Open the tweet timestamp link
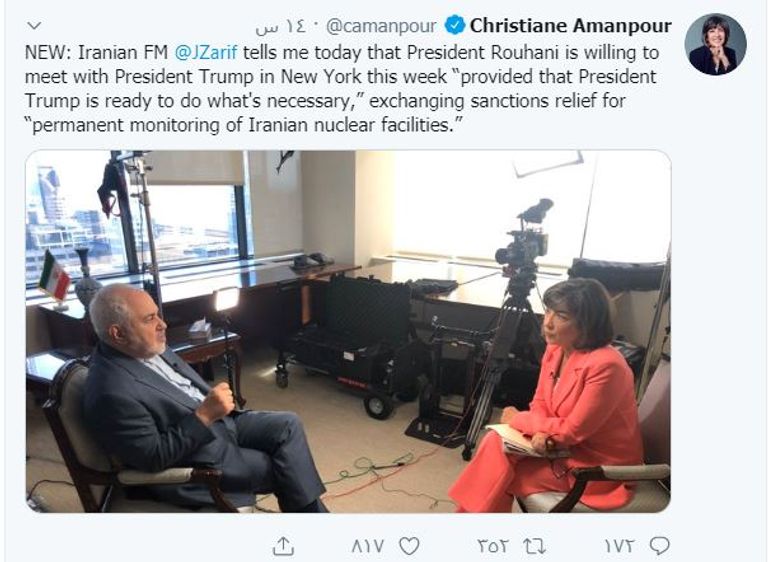768x562 pixels. [x=281, y=27]
